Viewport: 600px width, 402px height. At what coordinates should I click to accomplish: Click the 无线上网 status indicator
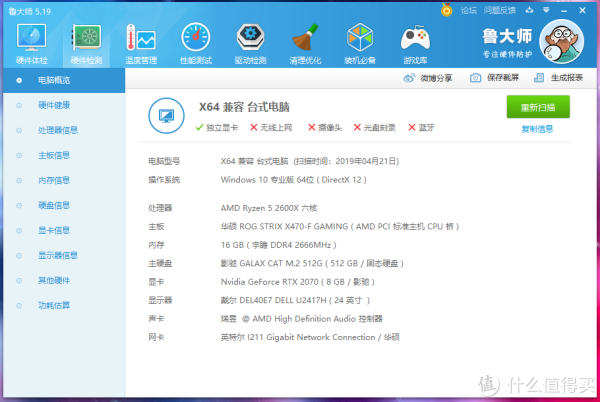(x=271, y=128)
